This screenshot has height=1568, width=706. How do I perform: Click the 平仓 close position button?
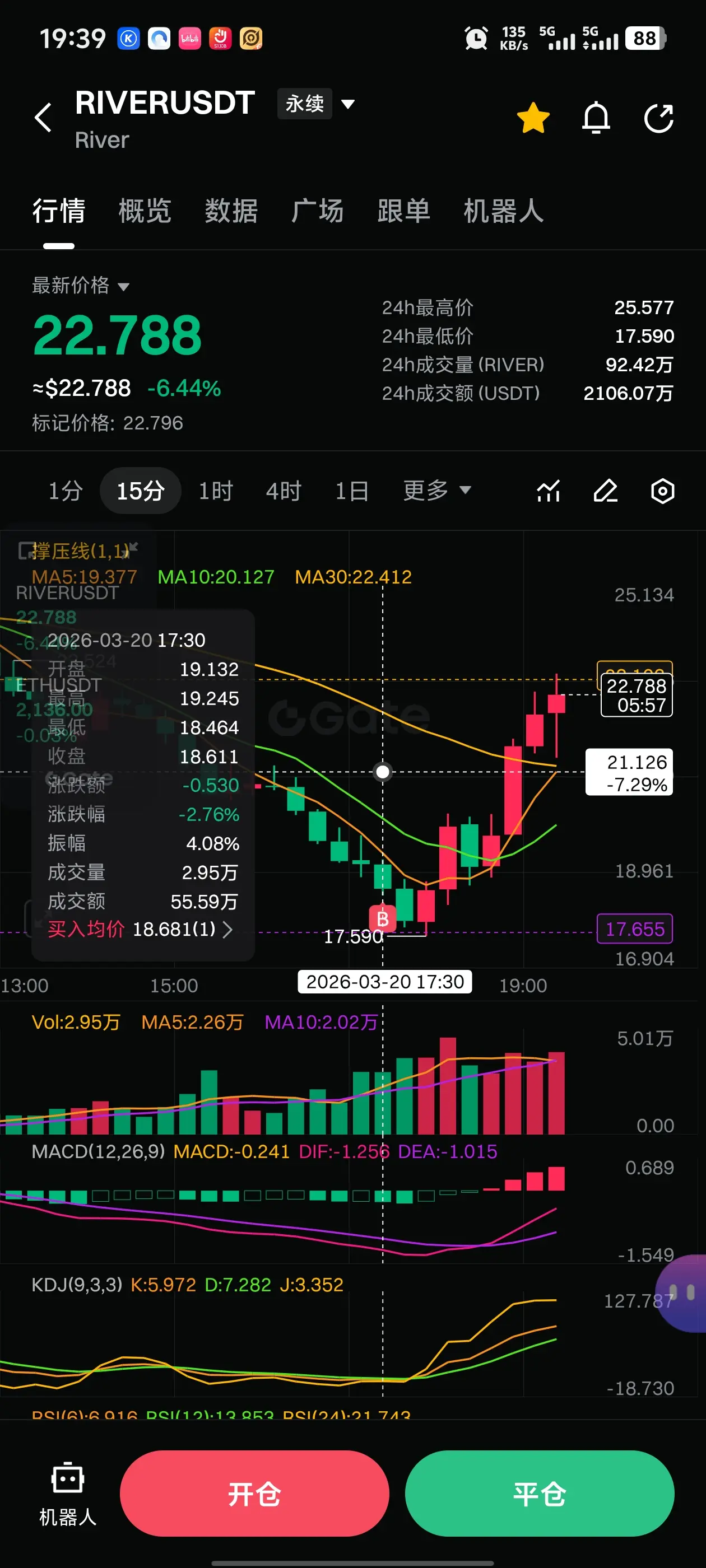(x=540, y=1494)
